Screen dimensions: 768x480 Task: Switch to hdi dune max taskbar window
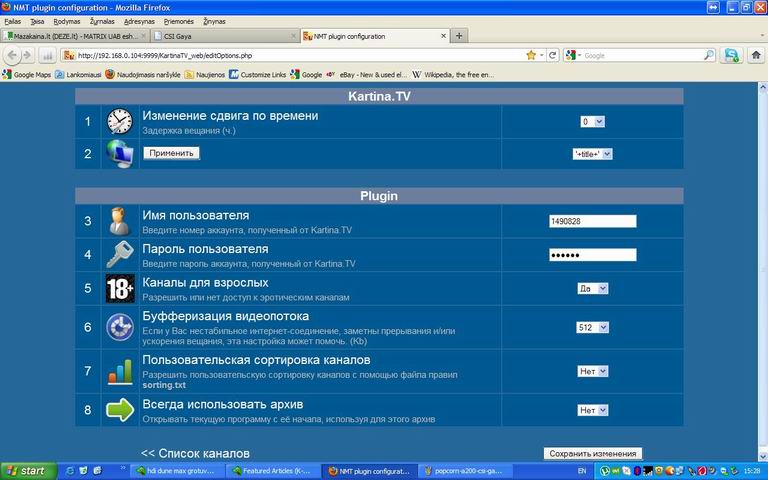pyautogui.click(x=176, y=471)
